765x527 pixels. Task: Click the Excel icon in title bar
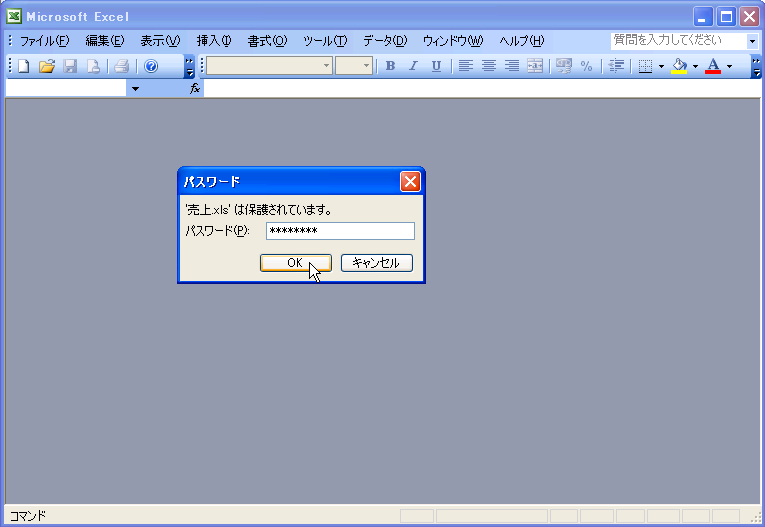[14, 16]
